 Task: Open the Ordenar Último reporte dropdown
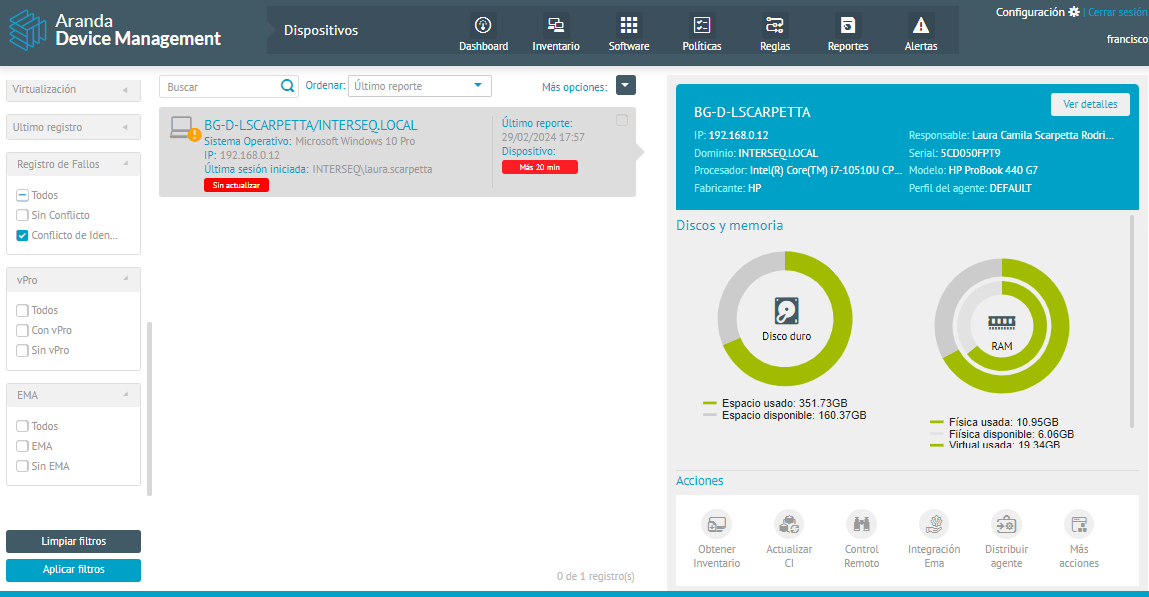pos(419,86)
